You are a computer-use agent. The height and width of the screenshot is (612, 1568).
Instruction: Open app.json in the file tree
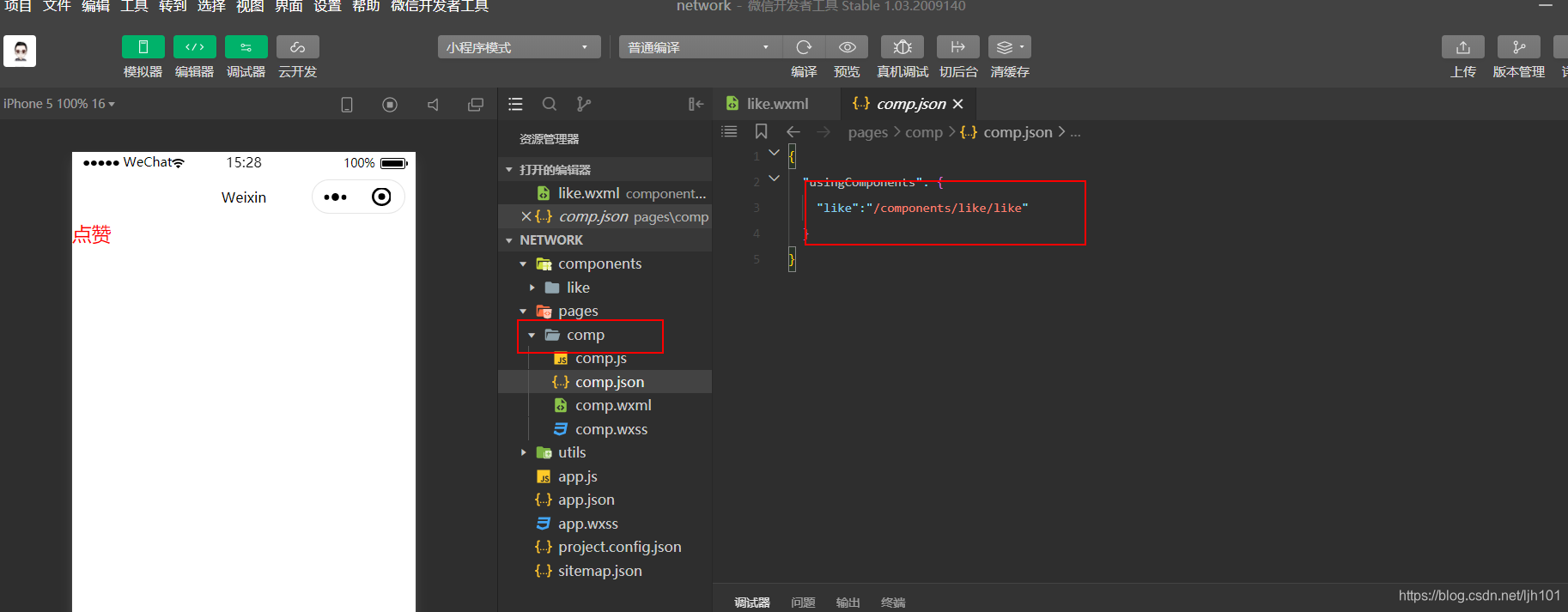pos(605,500)
